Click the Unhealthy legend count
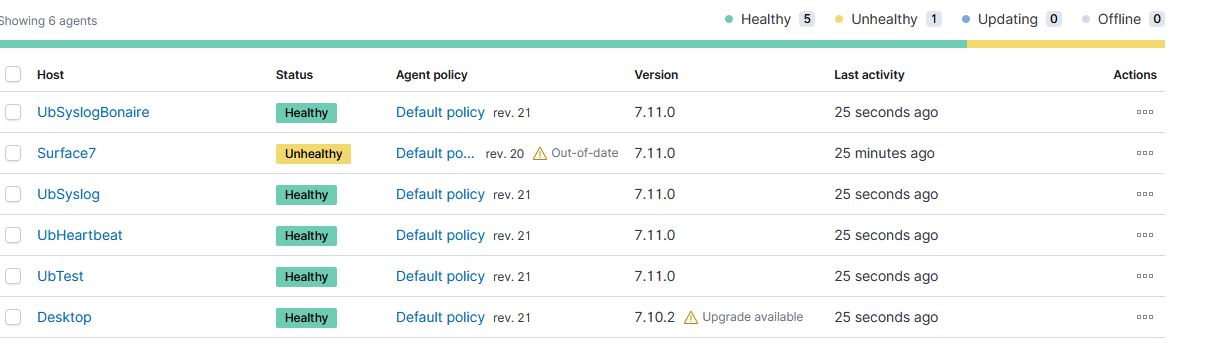This screenshot has width=1219, height=360. point(934,19)
